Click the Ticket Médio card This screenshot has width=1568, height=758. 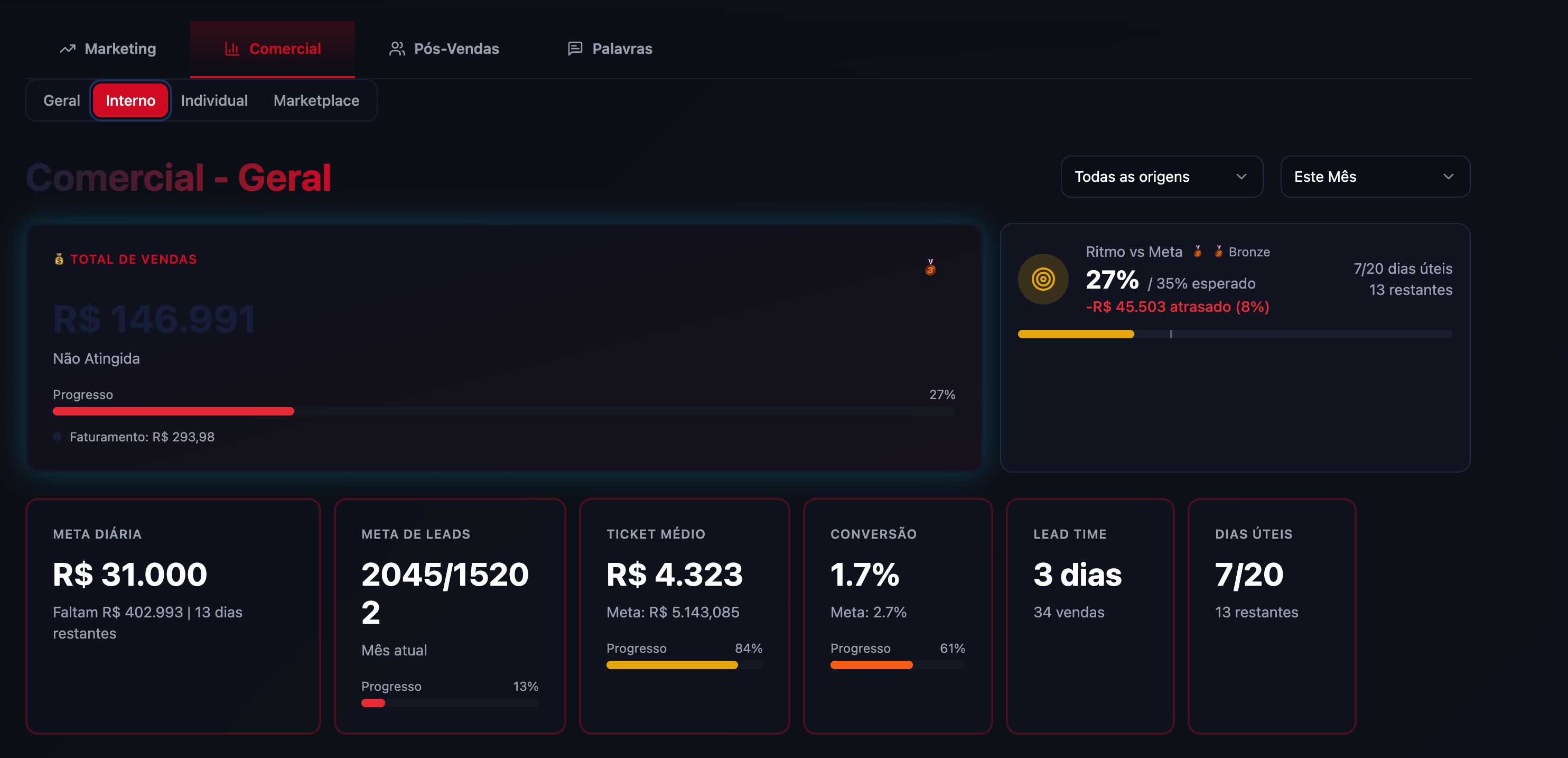point(684,617)
